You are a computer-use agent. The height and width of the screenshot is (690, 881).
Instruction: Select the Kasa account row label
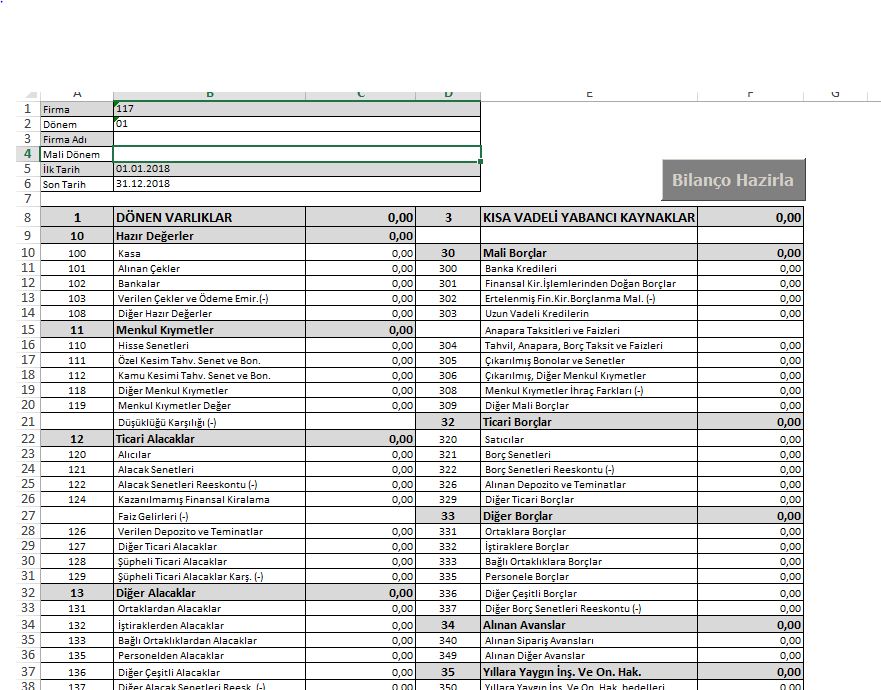(x=209, y=253)
